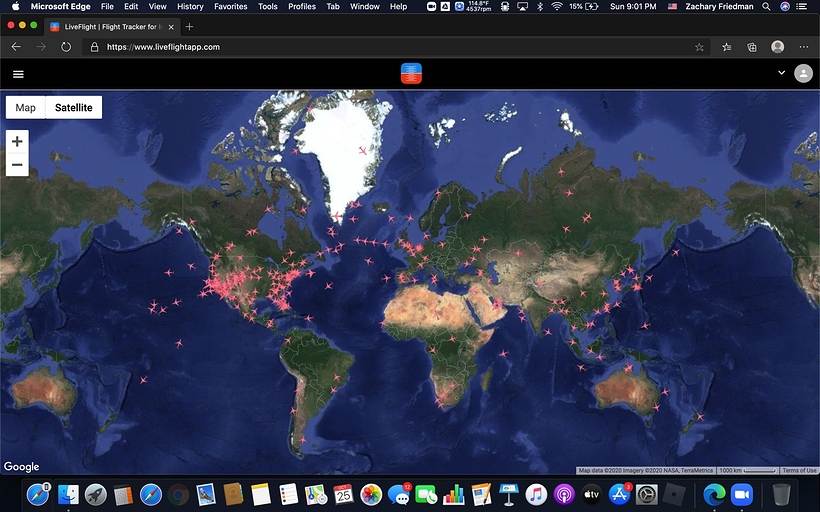Switch to Map view
820x512 pixels.
pyautogui.click(x=26, y=108)
